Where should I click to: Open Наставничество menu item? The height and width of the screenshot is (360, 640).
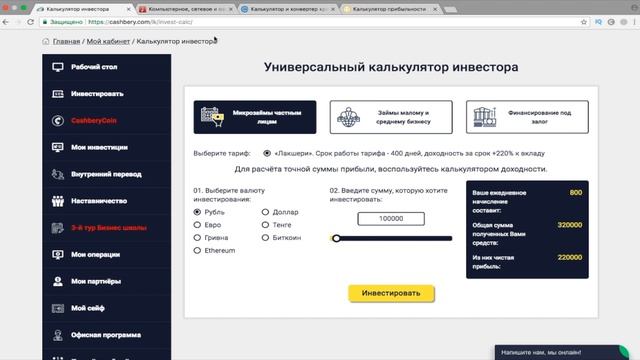click(x=107, y=201)
